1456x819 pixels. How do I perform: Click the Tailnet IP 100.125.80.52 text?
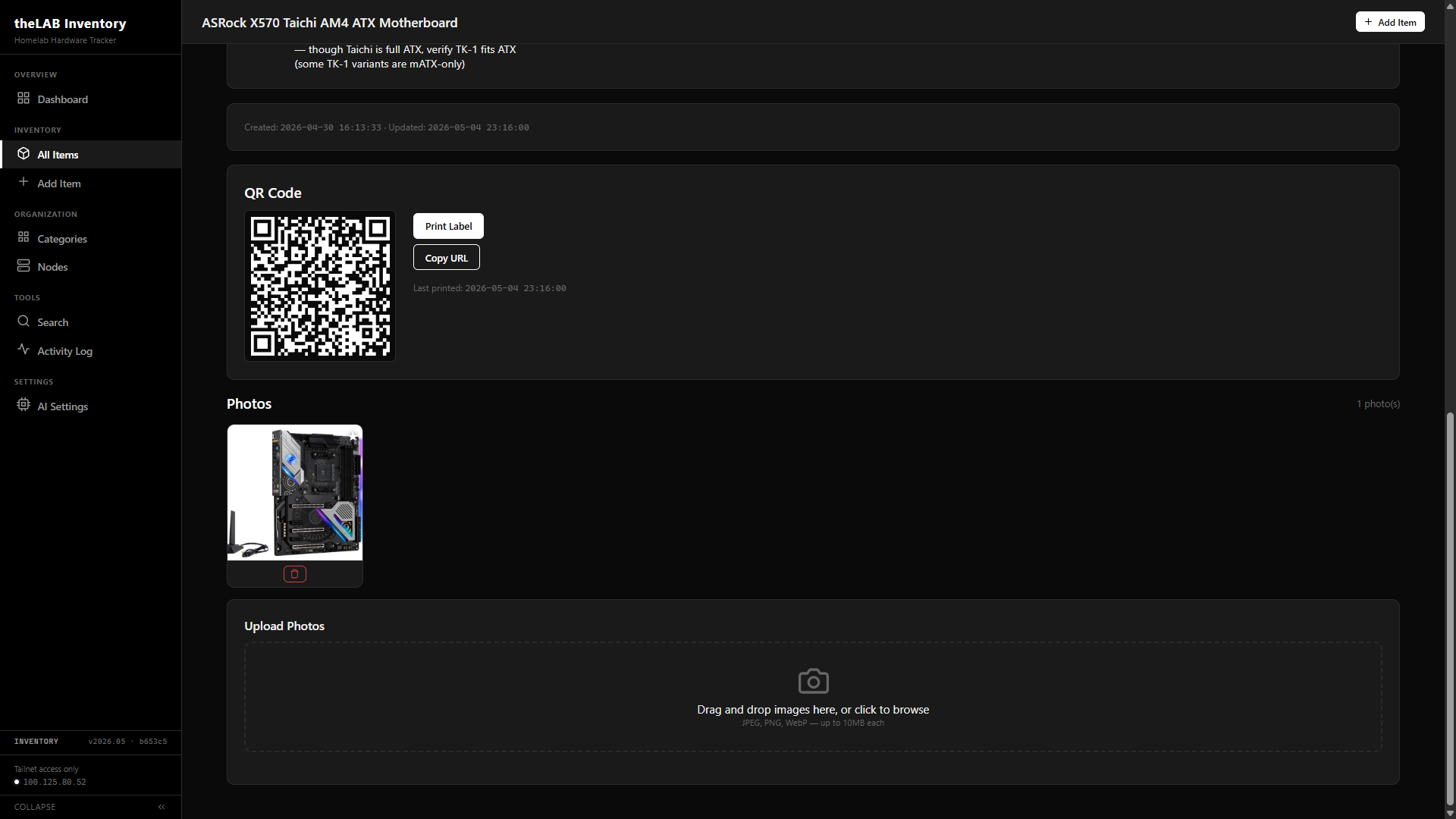coord(55,782)
